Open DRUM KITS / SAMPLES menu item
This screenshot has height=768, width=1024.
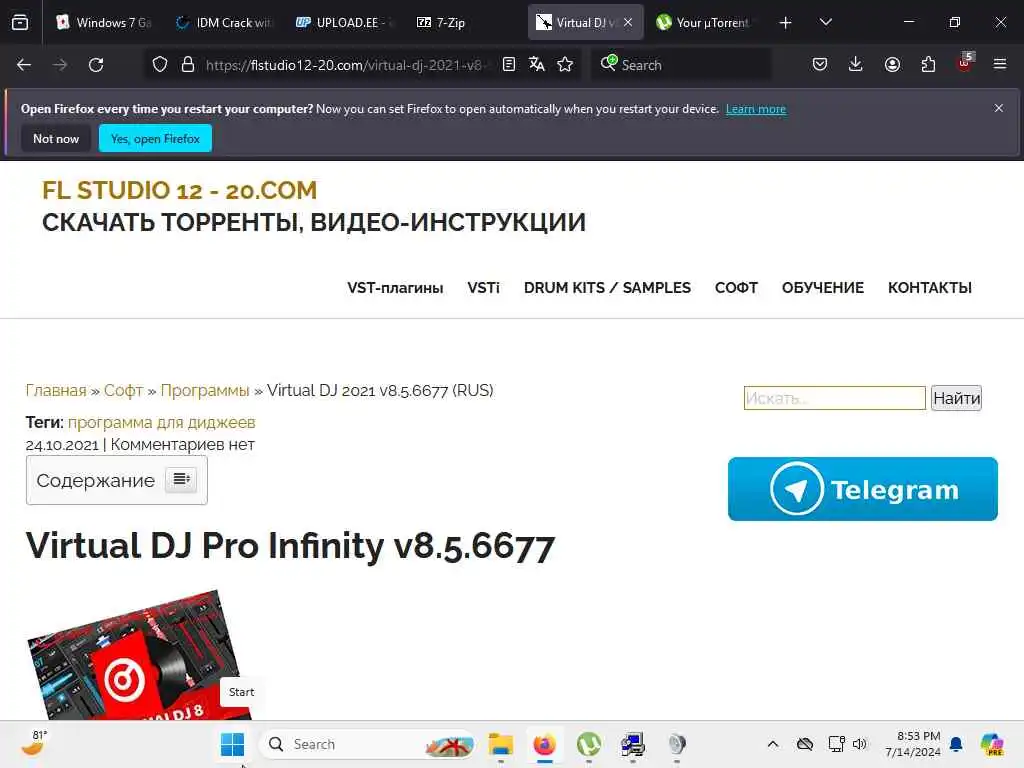tap(607, 288)
